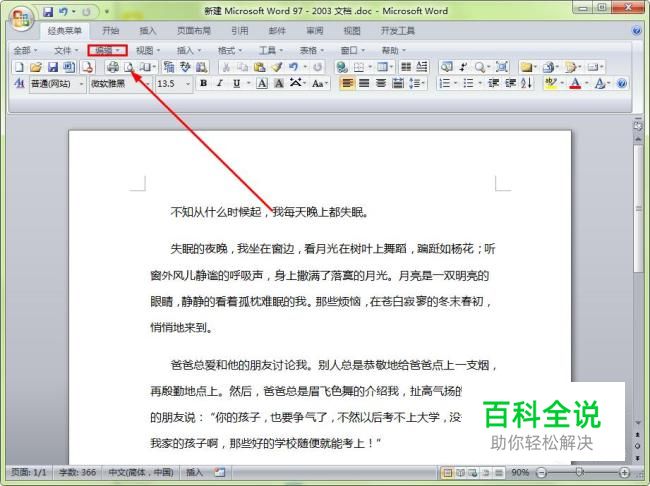Open the 文件 classic menu
Image resolution: width=650 pixels, height=486 pixels.
tap(66, 51)
